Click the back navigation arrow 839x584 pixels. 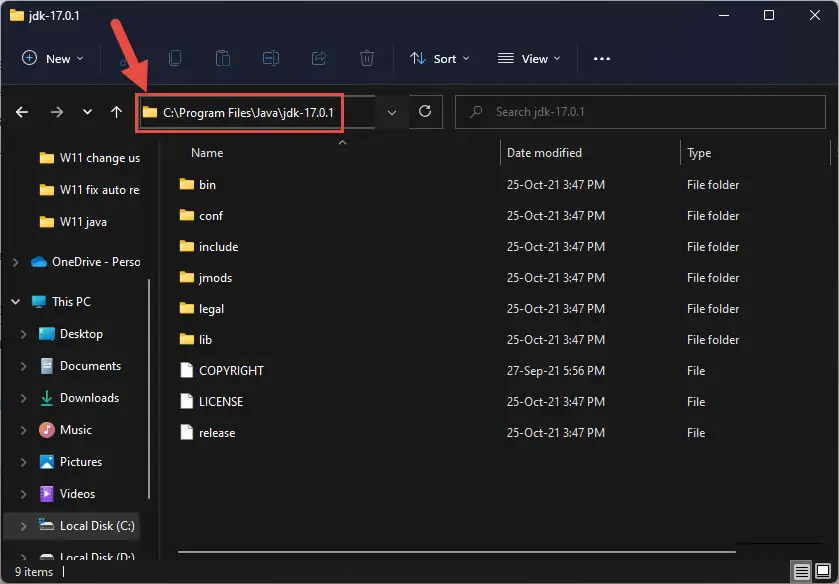click(22, 112)
